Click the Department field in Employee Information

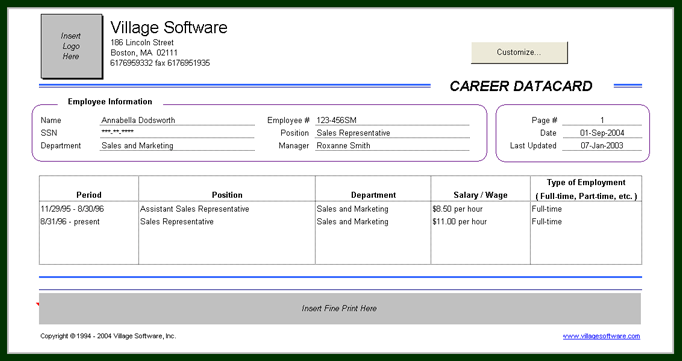pos(177,146)
